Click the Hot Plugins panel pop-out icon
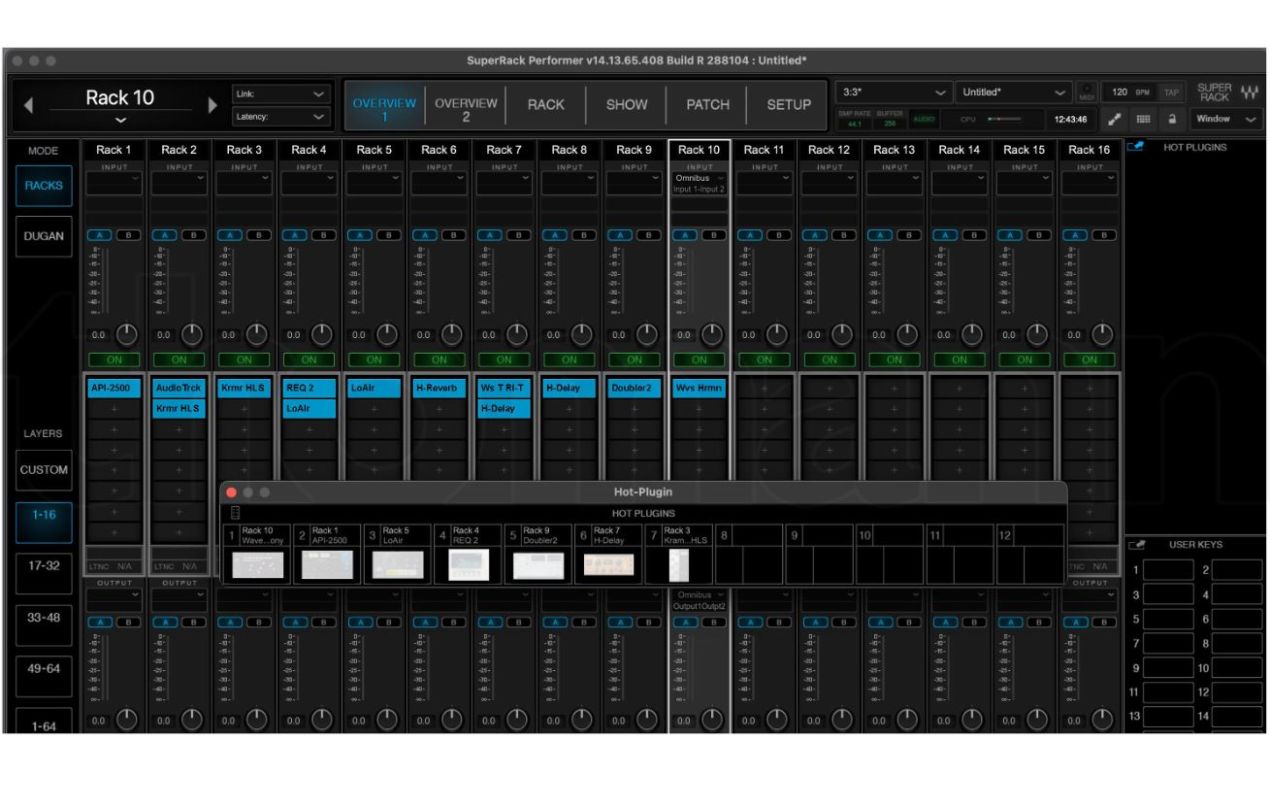This screenshot has width=1270, height=785. (x=1133, y=148)
